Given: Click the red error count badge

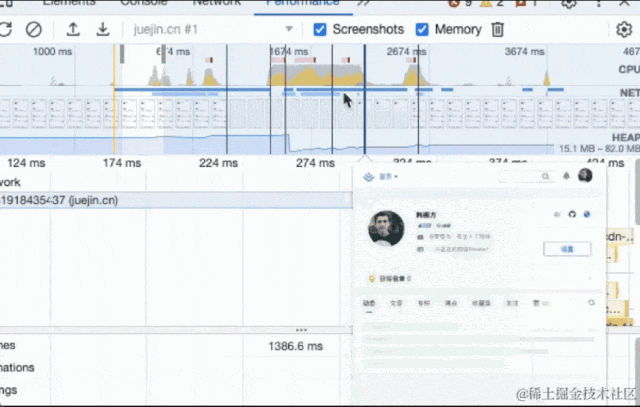Looking at the screenshot, I should (460, 3).
